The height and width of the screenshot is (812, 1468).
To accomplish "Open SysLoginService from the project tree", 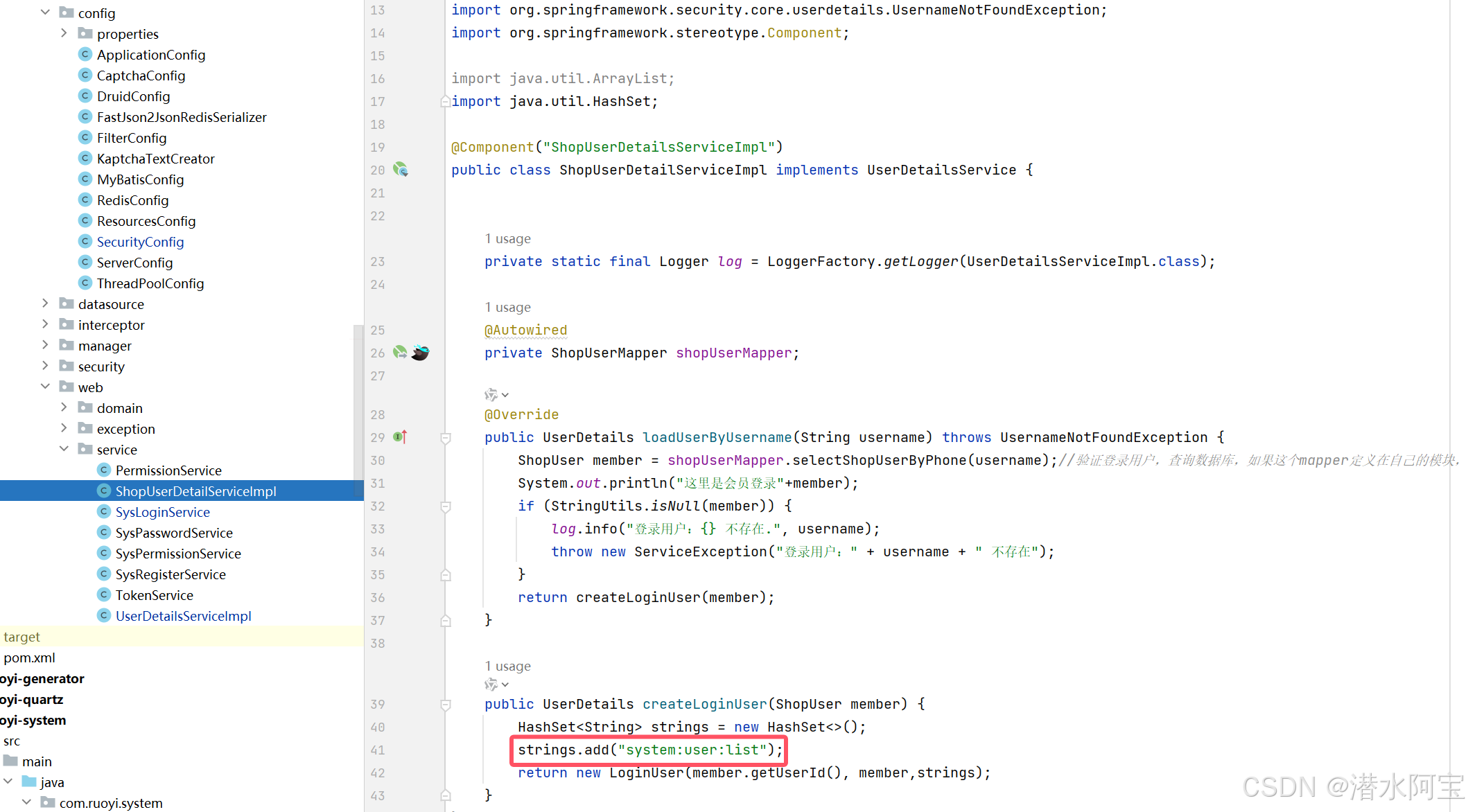I will point(163,512).
